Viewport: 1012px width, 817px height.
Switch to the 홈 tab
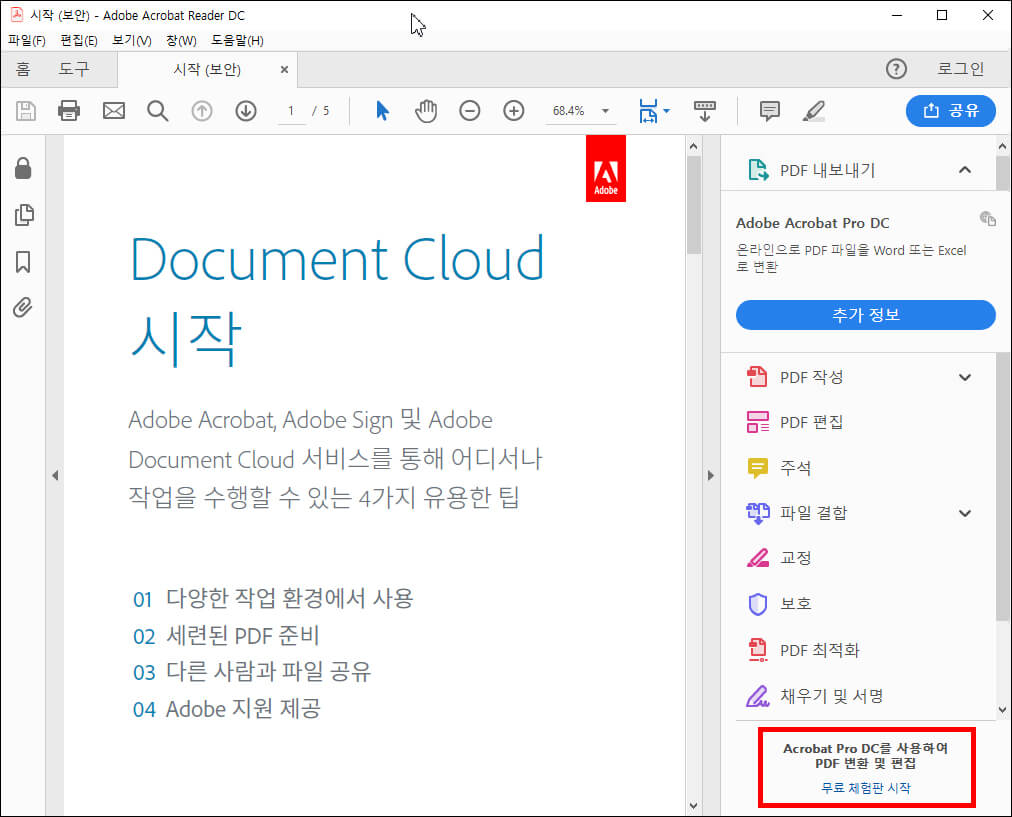click(x=23, y=69)
